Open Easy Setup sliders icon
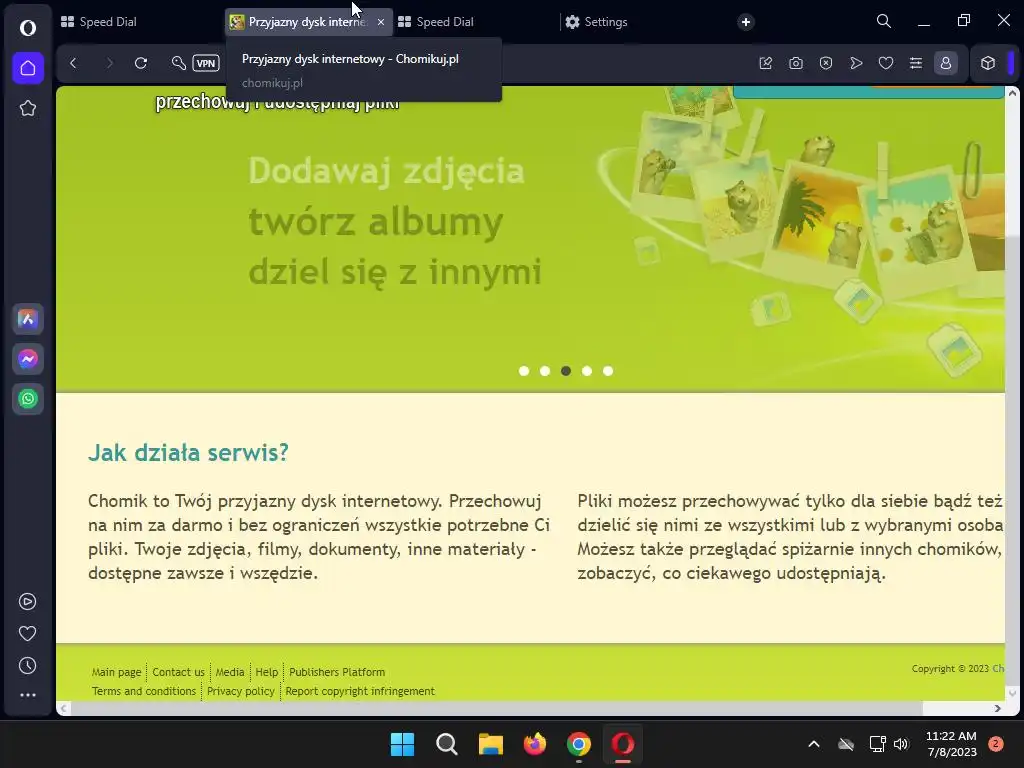The width and height of the screenshot is (1024, 768). [x=916, y=63]
